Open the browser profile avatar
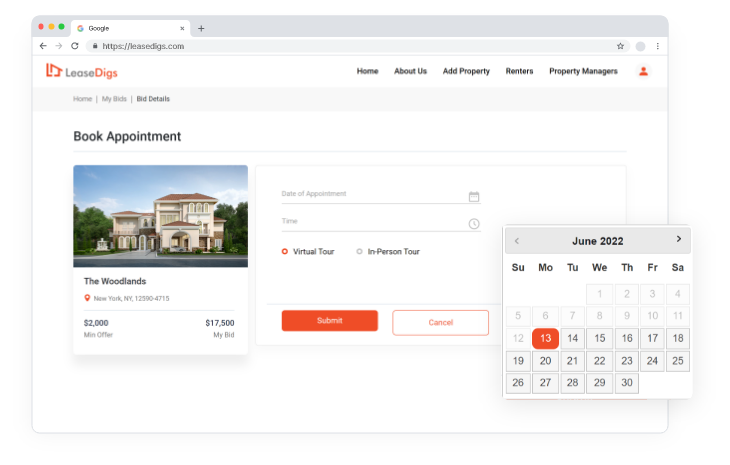 point(641,46)
